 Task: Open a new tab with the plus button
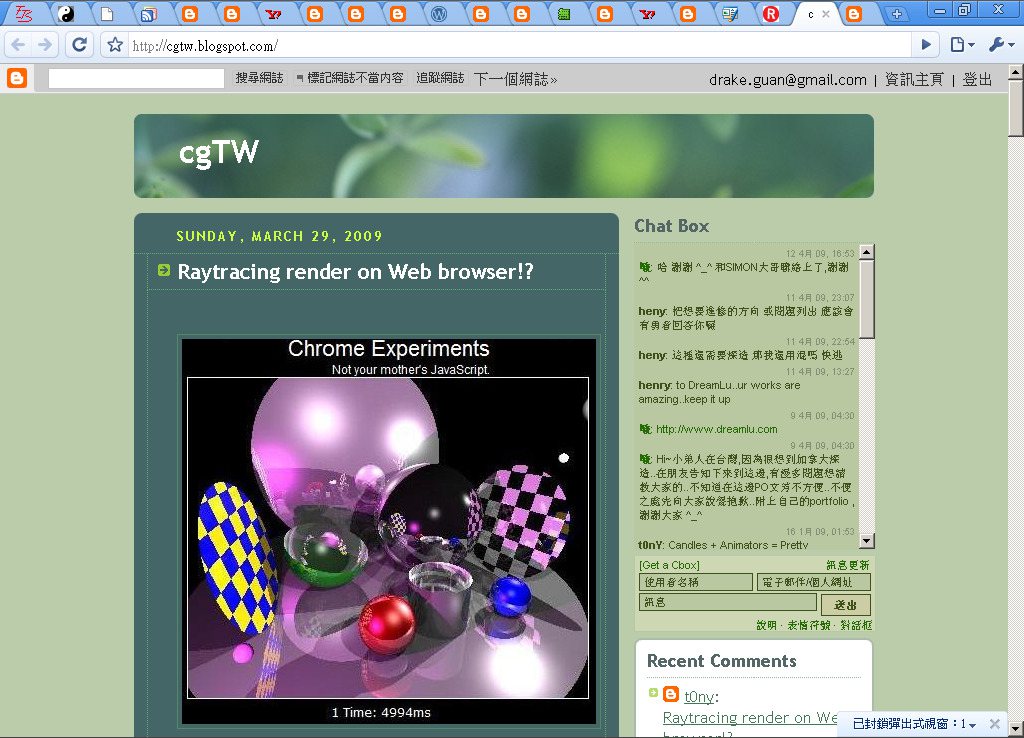[897, 14]
